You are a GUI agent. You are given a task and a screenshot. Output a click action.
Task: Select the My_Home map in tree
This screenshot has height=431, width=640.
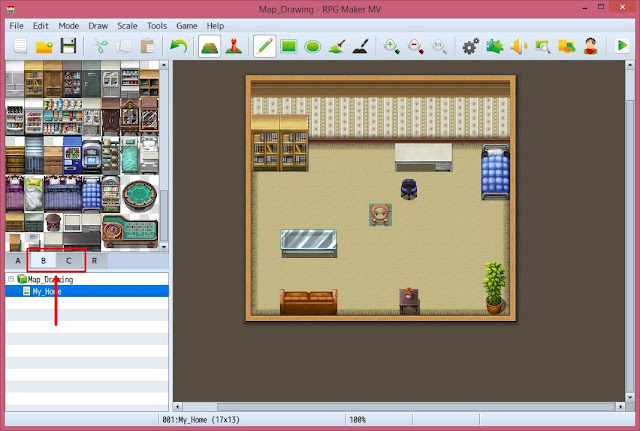click(47, 291)
